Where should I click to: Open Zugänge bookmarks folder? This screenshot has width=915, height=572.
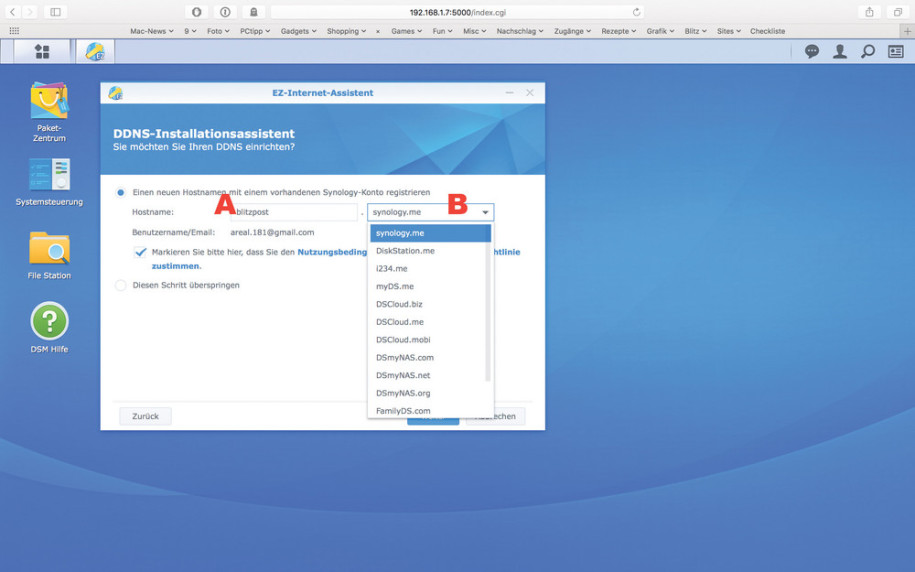click(x=572, y=31)
